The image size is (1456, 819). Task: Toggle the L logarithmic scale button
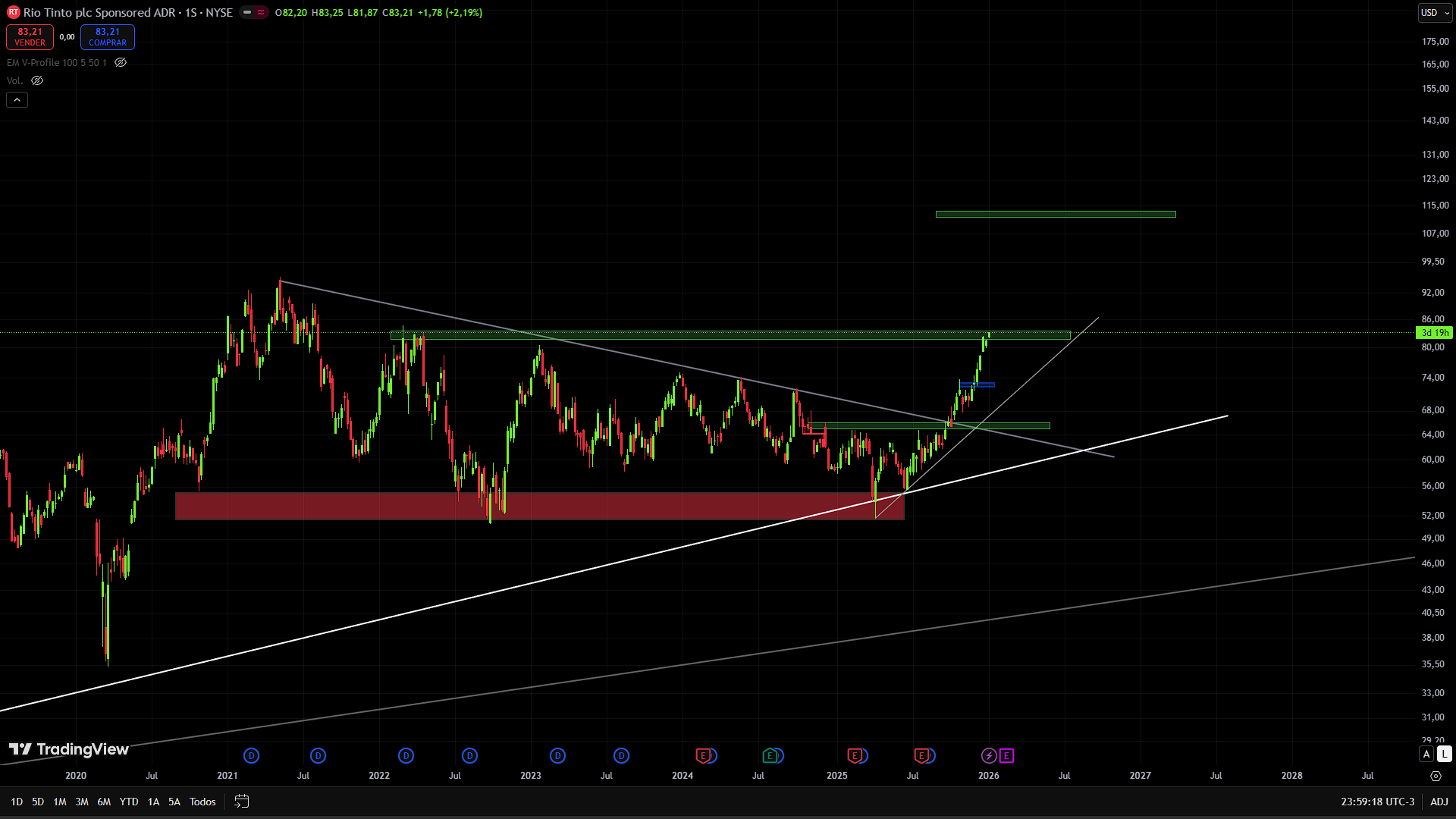tap(1444, 754)
